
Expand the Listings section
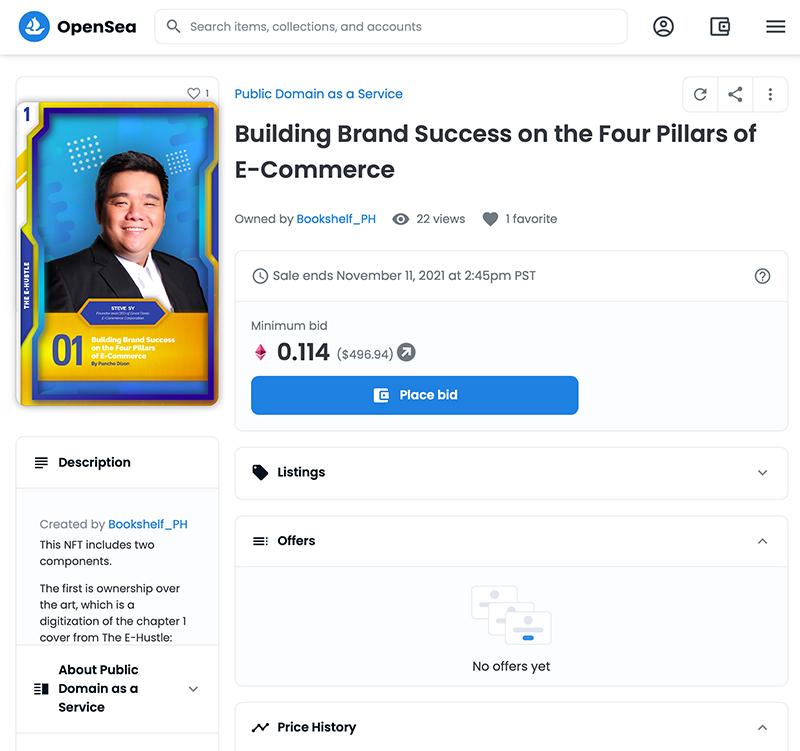762,472
